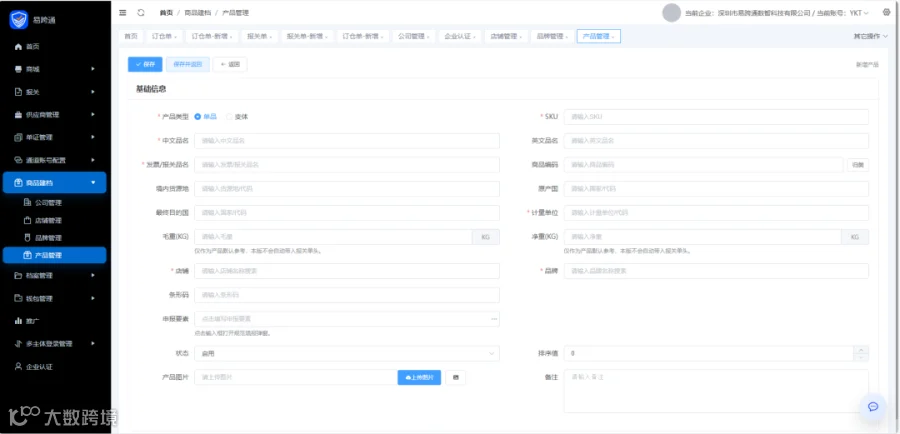The image size is (900, 434).
Task: Open the settings gear icon at top right
Action: [885, 13]
